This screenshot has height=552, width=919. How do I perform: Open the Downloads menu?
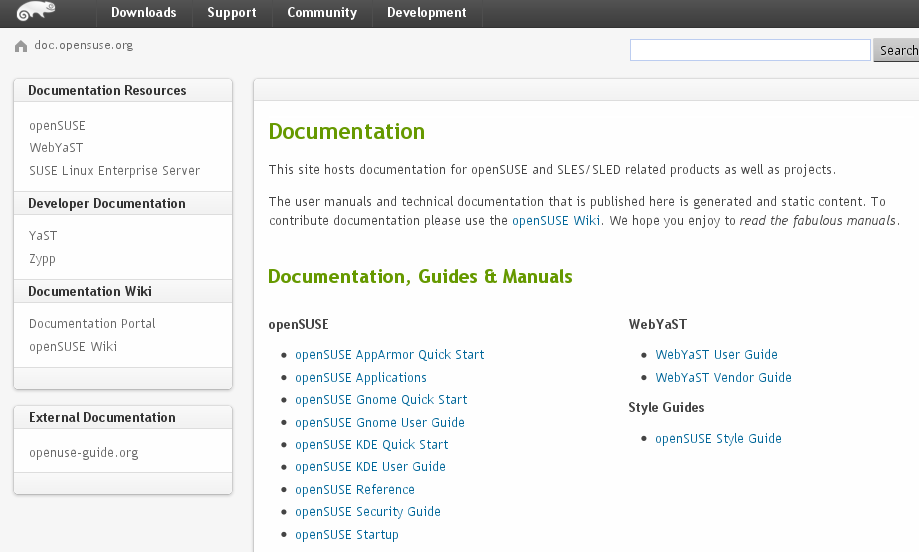[144, 13]
